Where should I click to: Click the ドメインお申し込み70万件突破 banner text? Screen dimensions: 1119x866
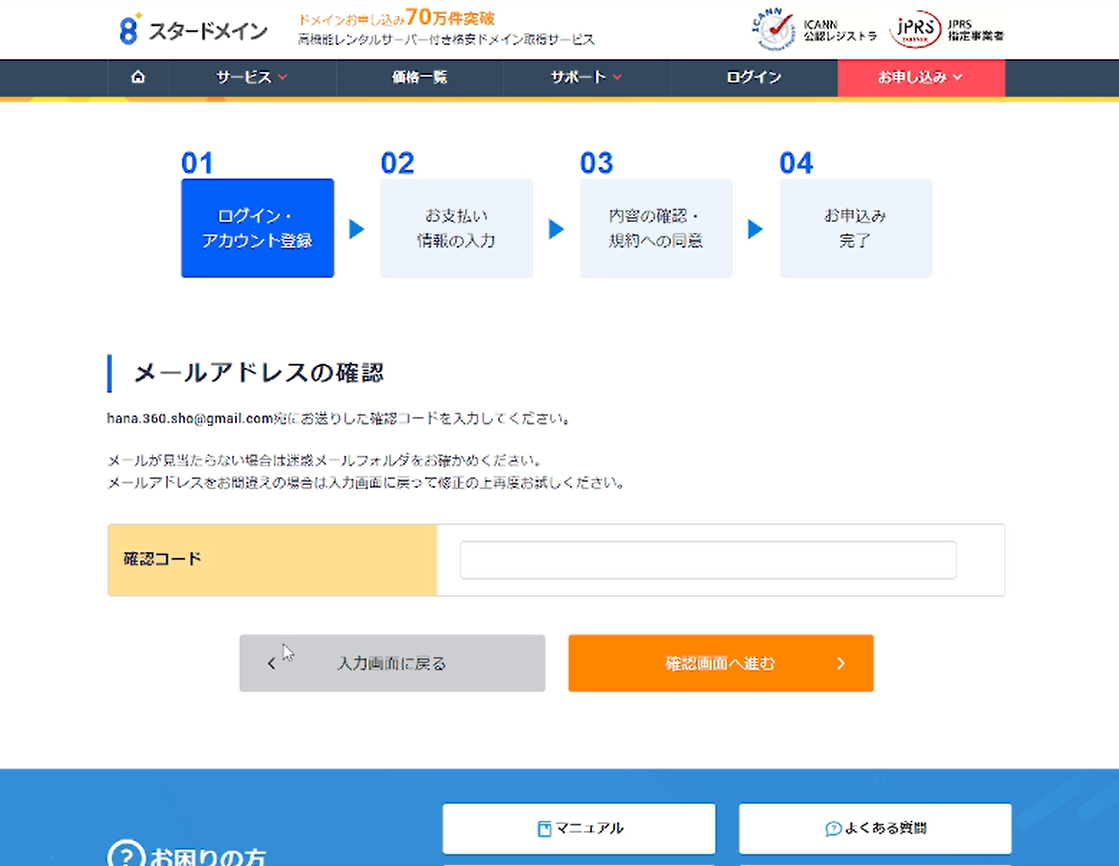point(396,18)
